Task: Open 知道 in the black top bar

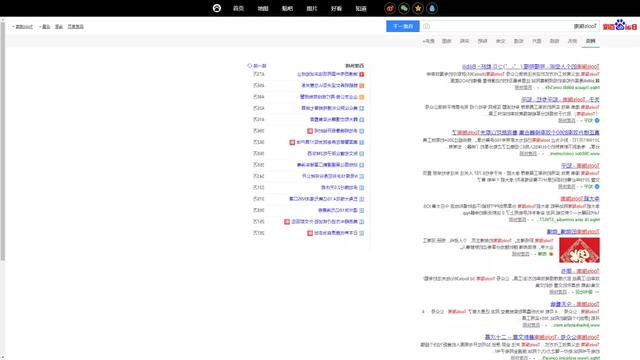Action: tap(361, 8)
